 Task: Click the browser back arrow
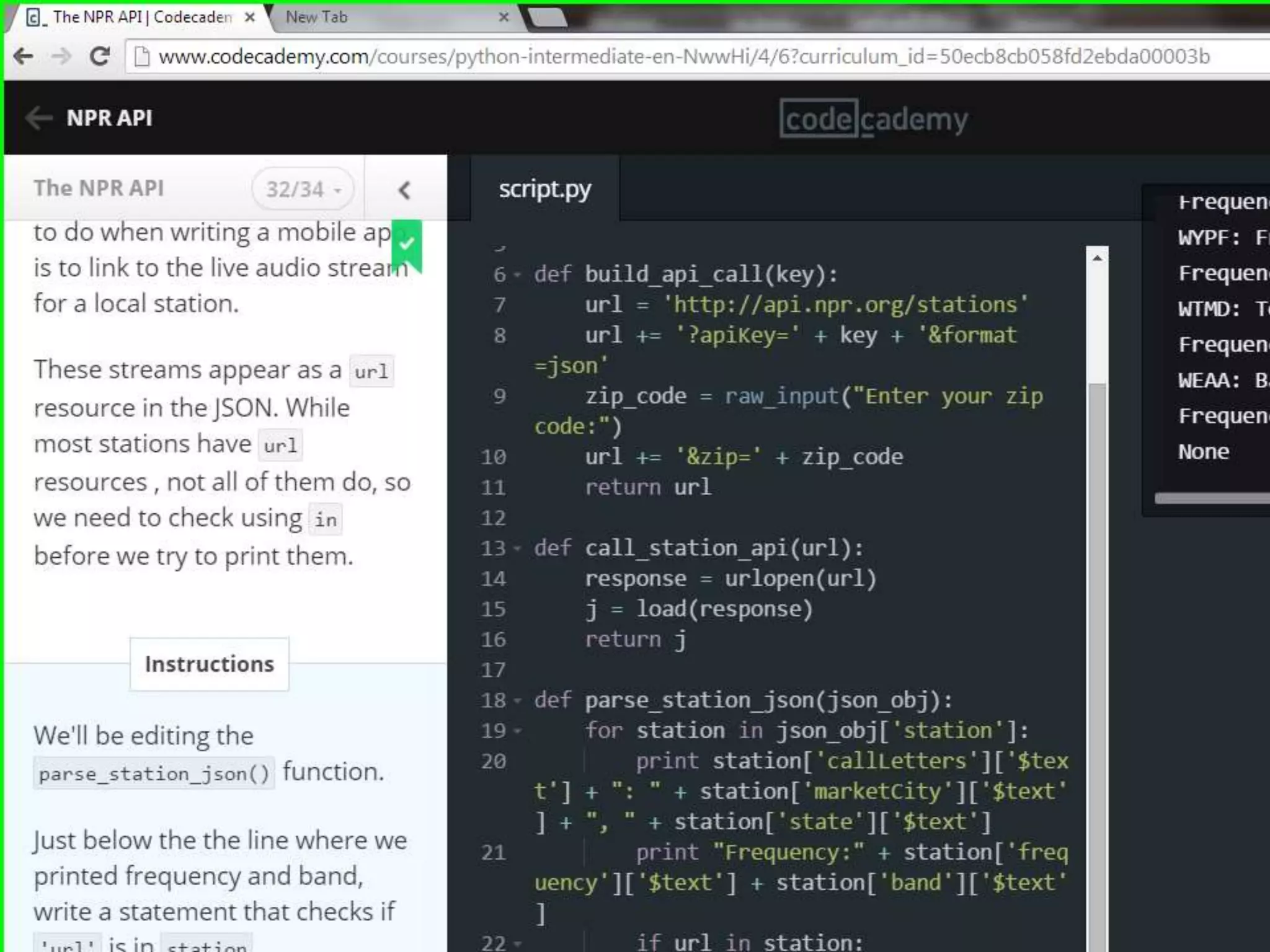coord(23,56)
